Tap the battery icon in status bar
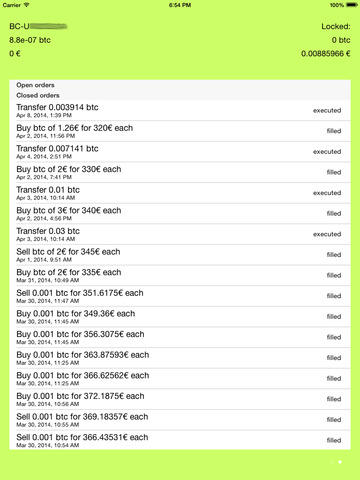 pyautogui.click(x=352, y=5)
